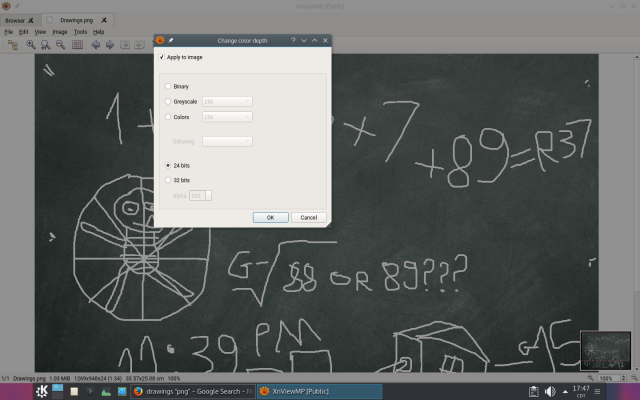The image size is (640, 400).
Task: Toggle the grid view toolbar icon
Action: tap(77, 44)
